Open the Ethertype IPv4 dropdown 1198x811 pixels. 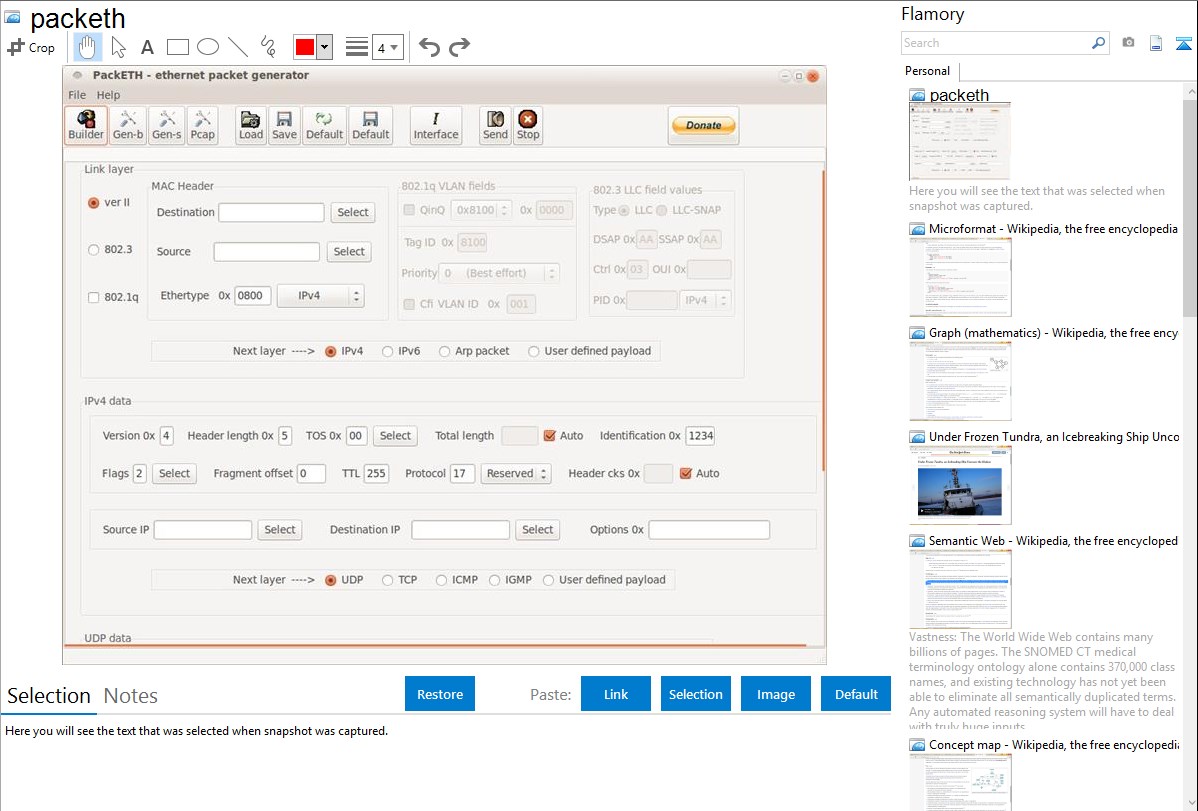coord(320,296)
